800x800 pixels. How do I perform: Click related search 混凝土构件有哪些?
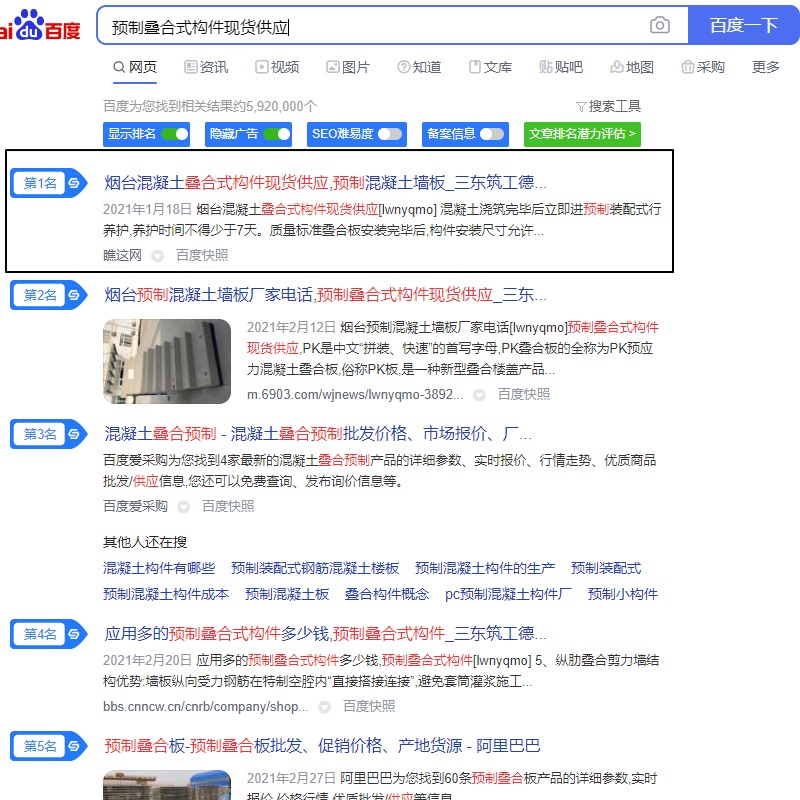coord(159,568)
